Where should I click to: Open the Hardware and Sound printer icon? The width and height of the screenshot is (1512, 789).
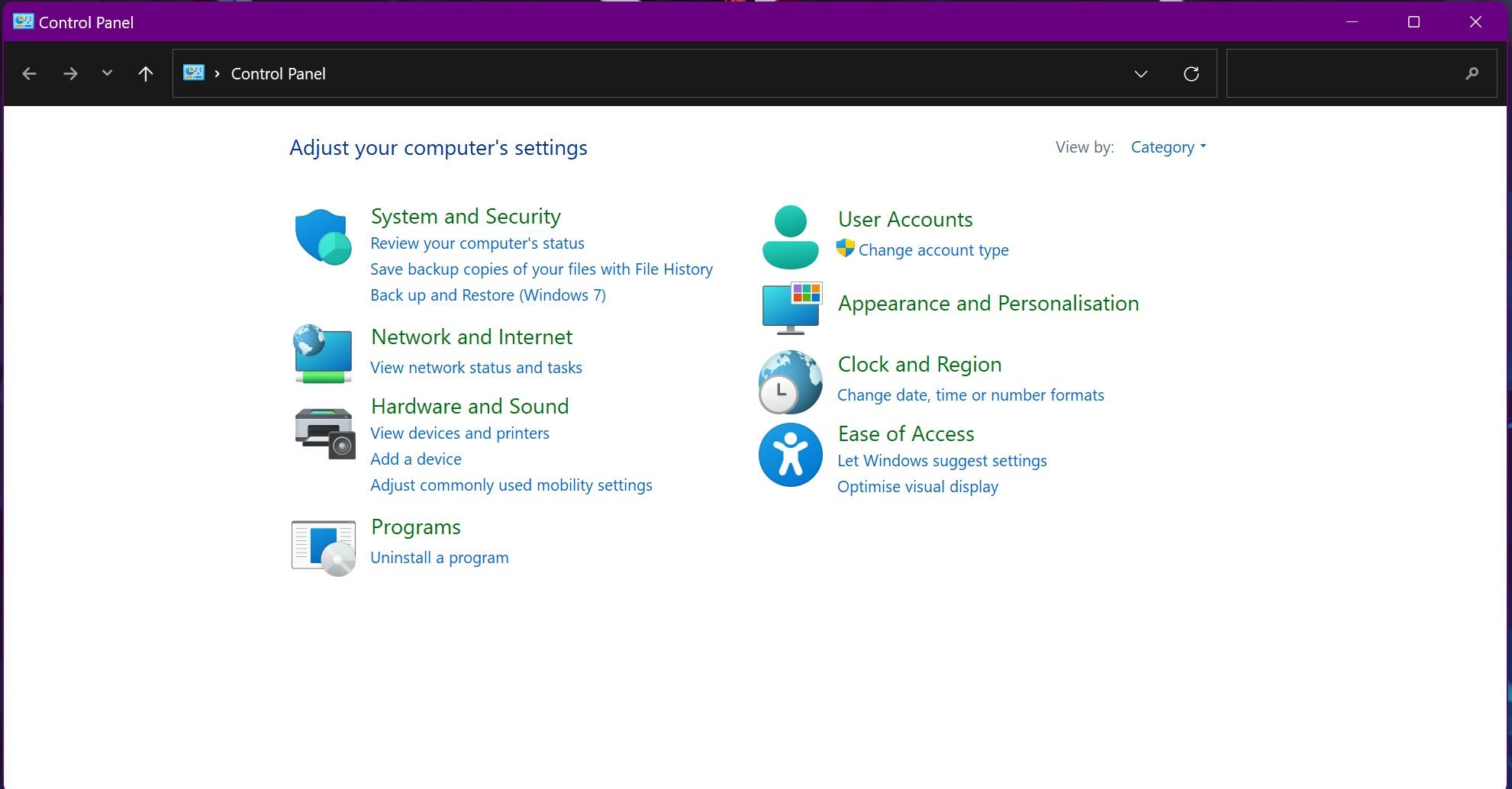click(325, 433)
